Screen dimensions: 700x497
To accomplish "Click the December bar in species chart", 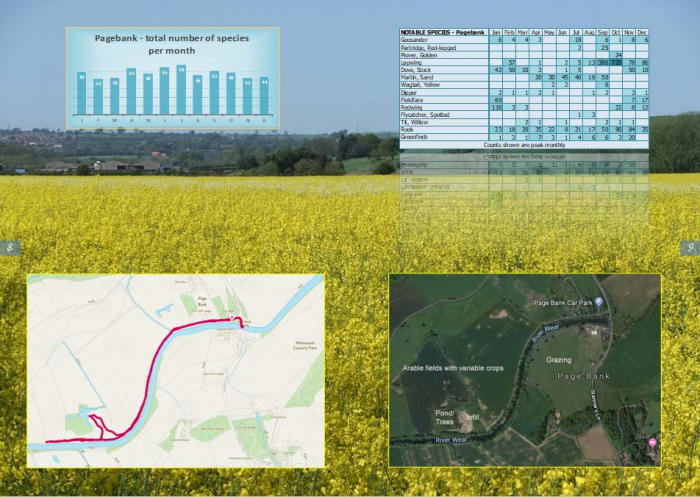I will point(264,95).
